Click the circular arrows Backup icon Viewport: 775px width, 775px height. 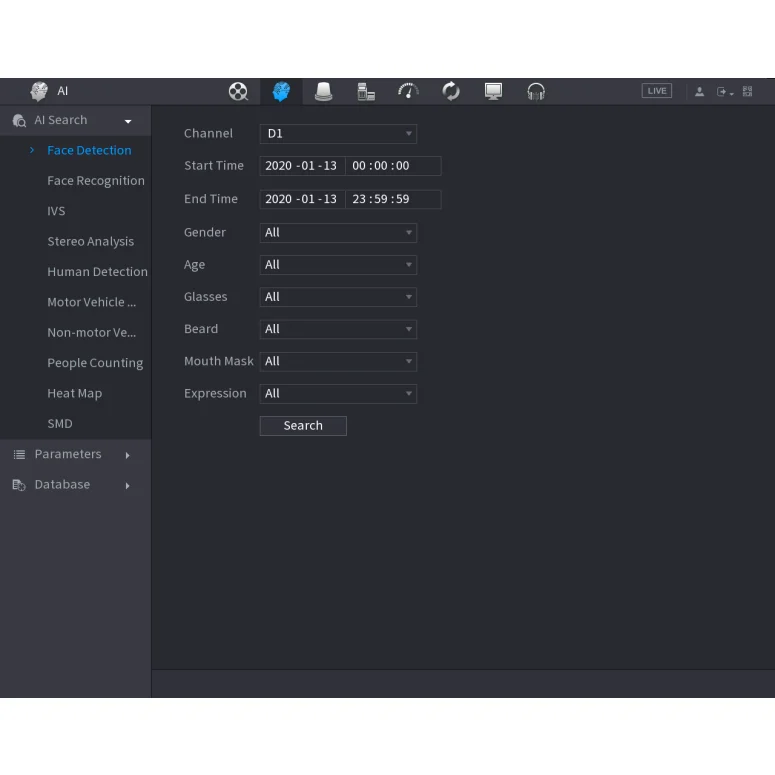(x=451, y=92)
